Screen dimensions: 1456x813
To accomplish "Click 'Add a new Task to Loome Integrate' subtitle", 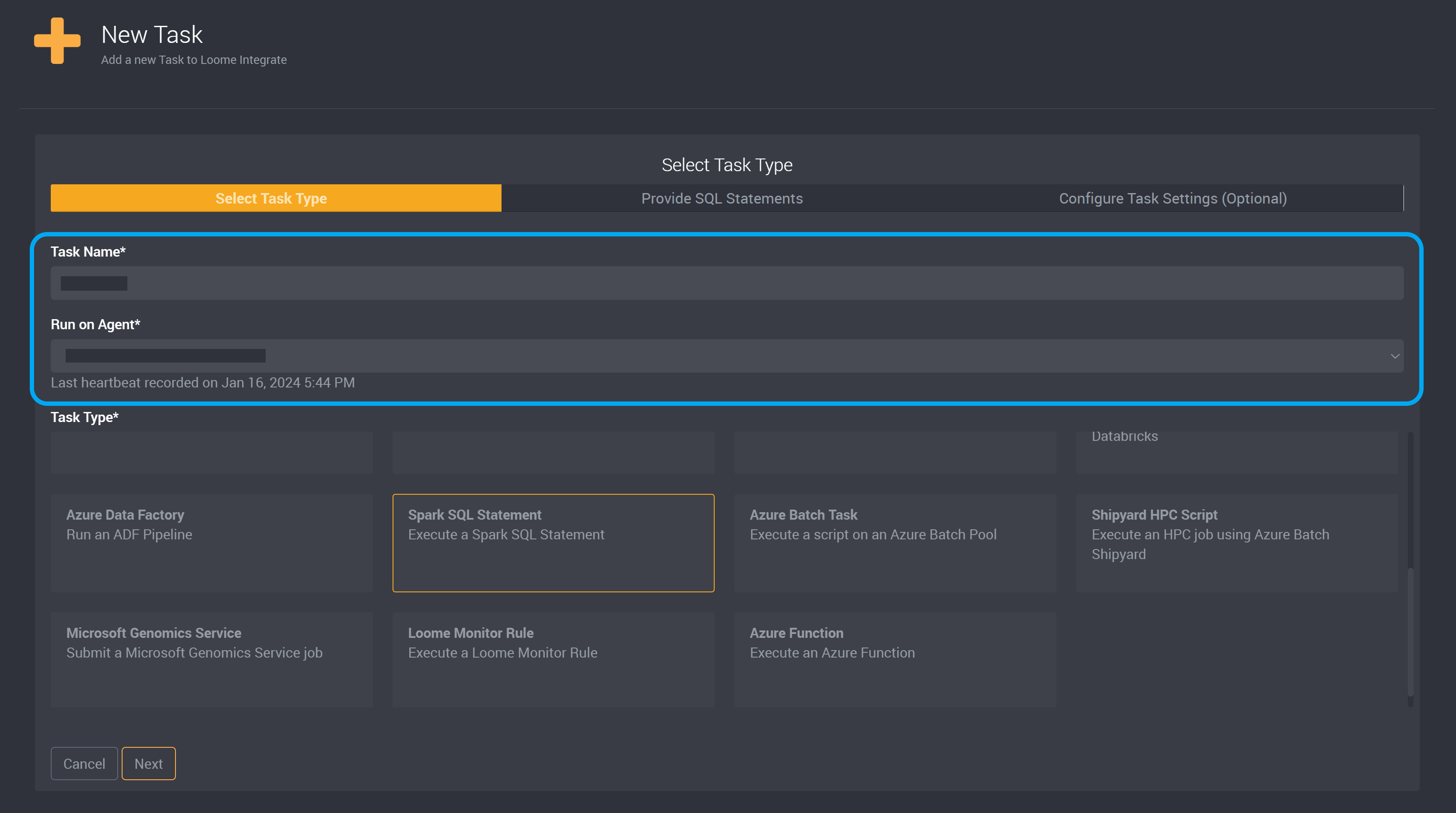I will click(194, 60).
